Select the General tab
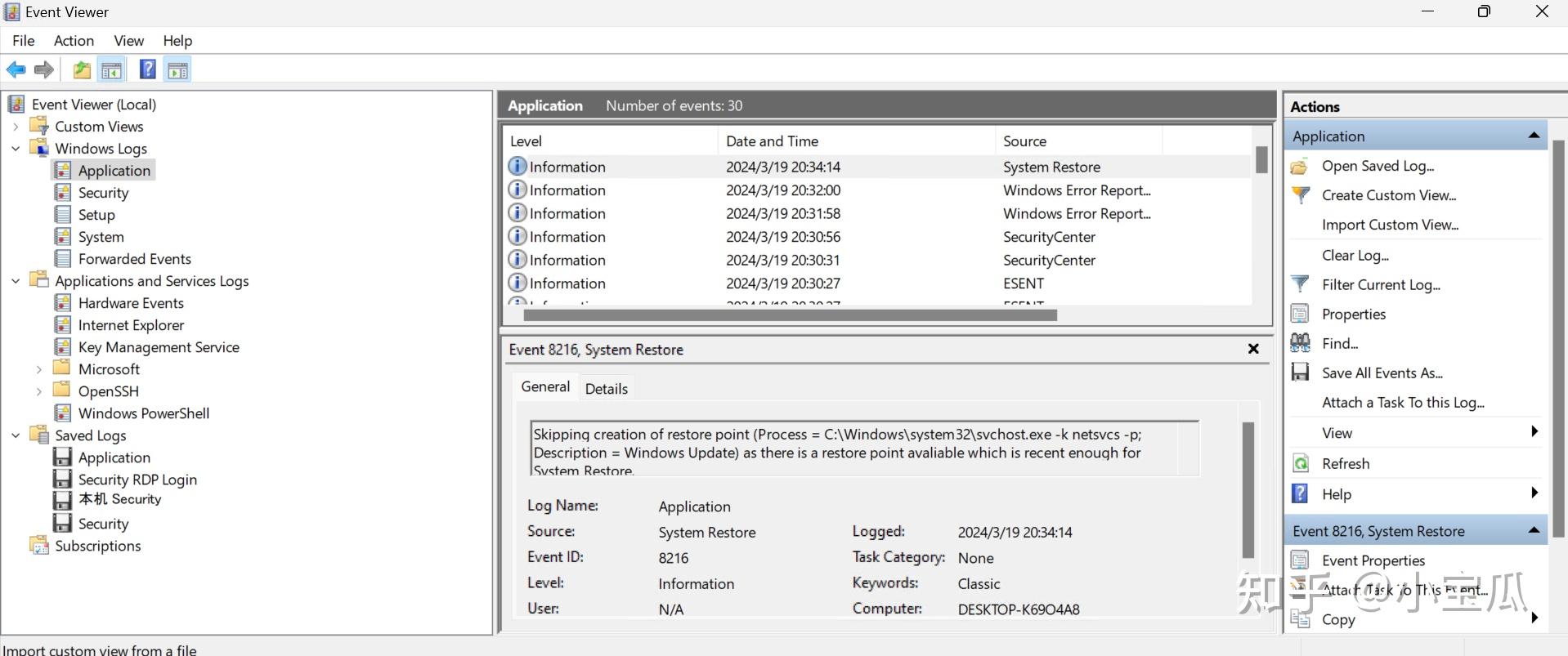1568x656 pixels. coord(545,386)
